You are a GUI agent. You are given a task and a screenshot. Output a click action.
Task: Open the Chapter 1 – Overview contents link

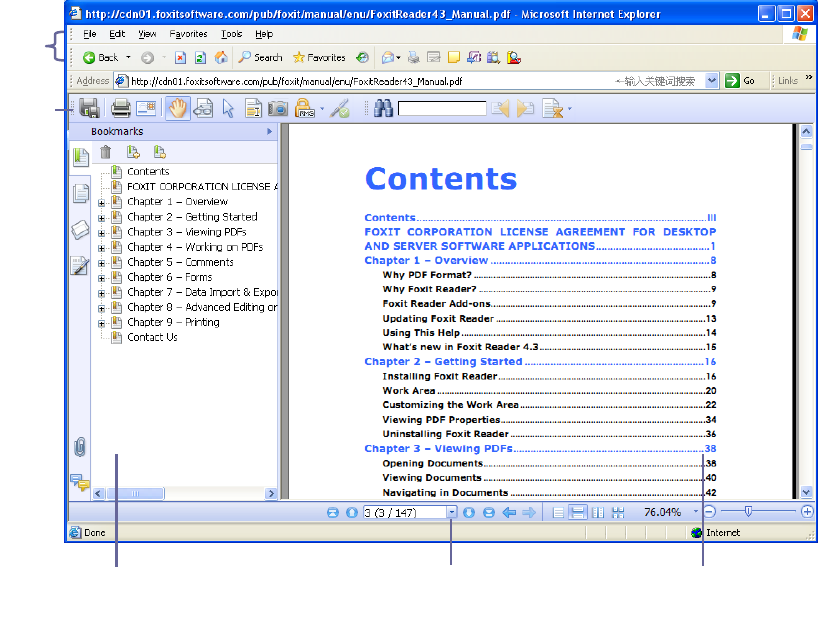(x=540, y=260)
